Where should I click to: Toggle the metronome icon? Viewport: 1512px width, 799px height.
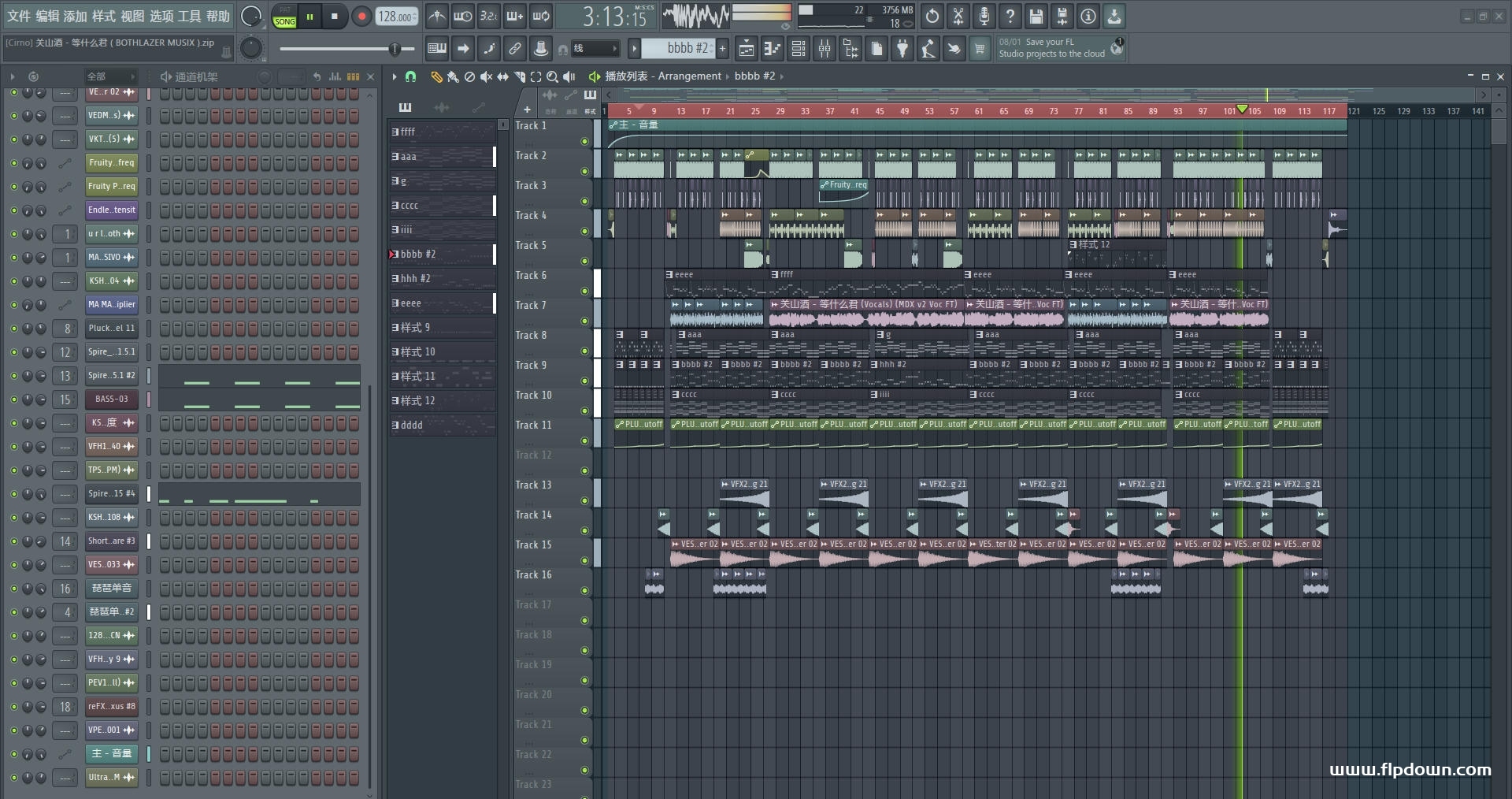coord(437,16)
